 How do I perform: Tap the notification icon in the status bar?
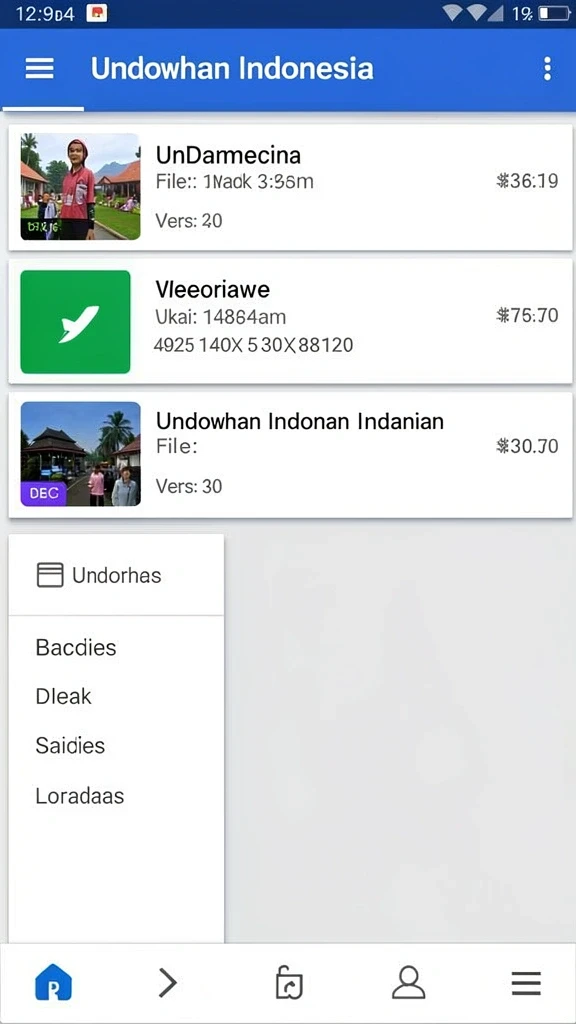click(97, 13)
